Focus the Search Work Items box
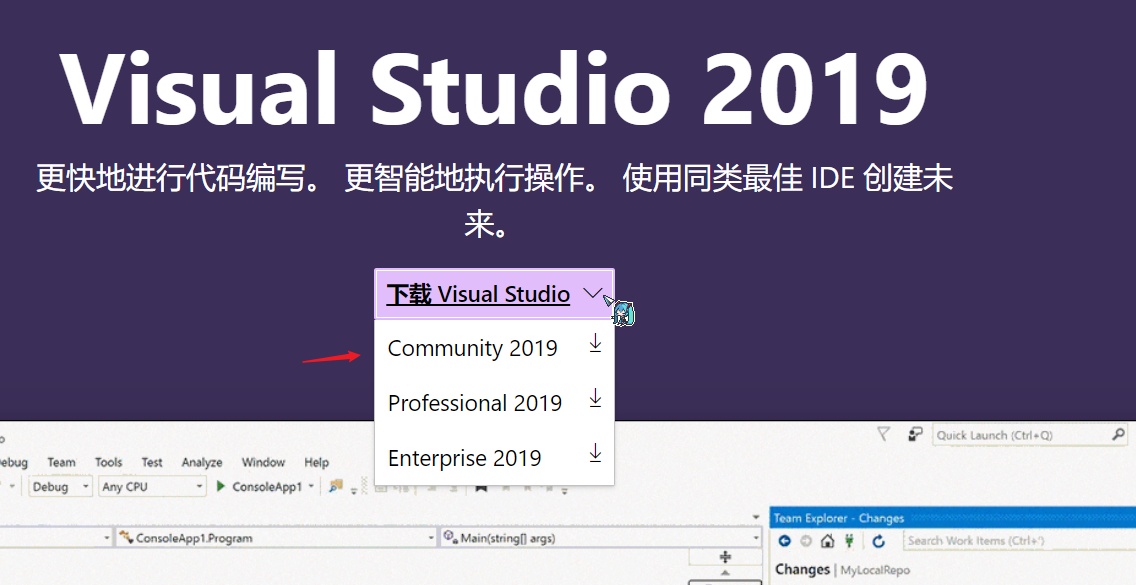This screenshot has width=1136, height=585. (1019, 541)
